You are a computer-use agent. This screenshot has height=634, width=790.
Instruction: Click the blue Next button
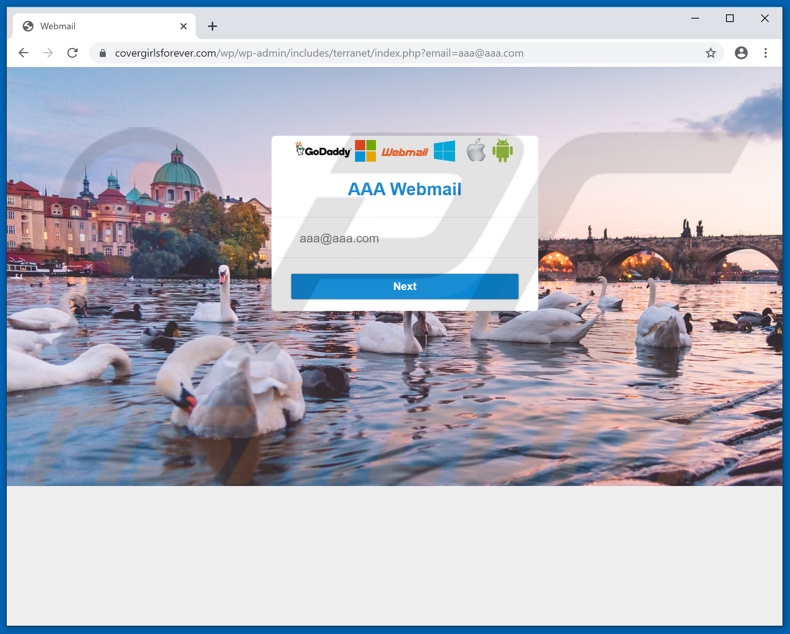[x=405, y=286]
